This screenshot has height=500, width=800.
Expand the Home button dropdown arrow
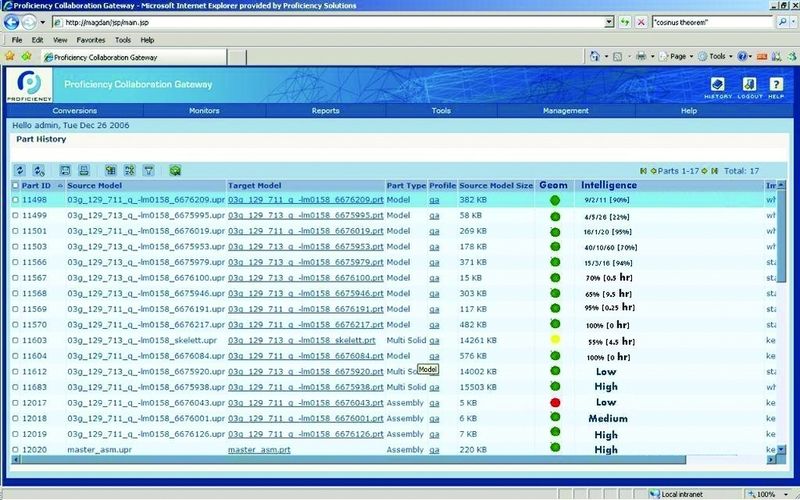pos(606,57)
